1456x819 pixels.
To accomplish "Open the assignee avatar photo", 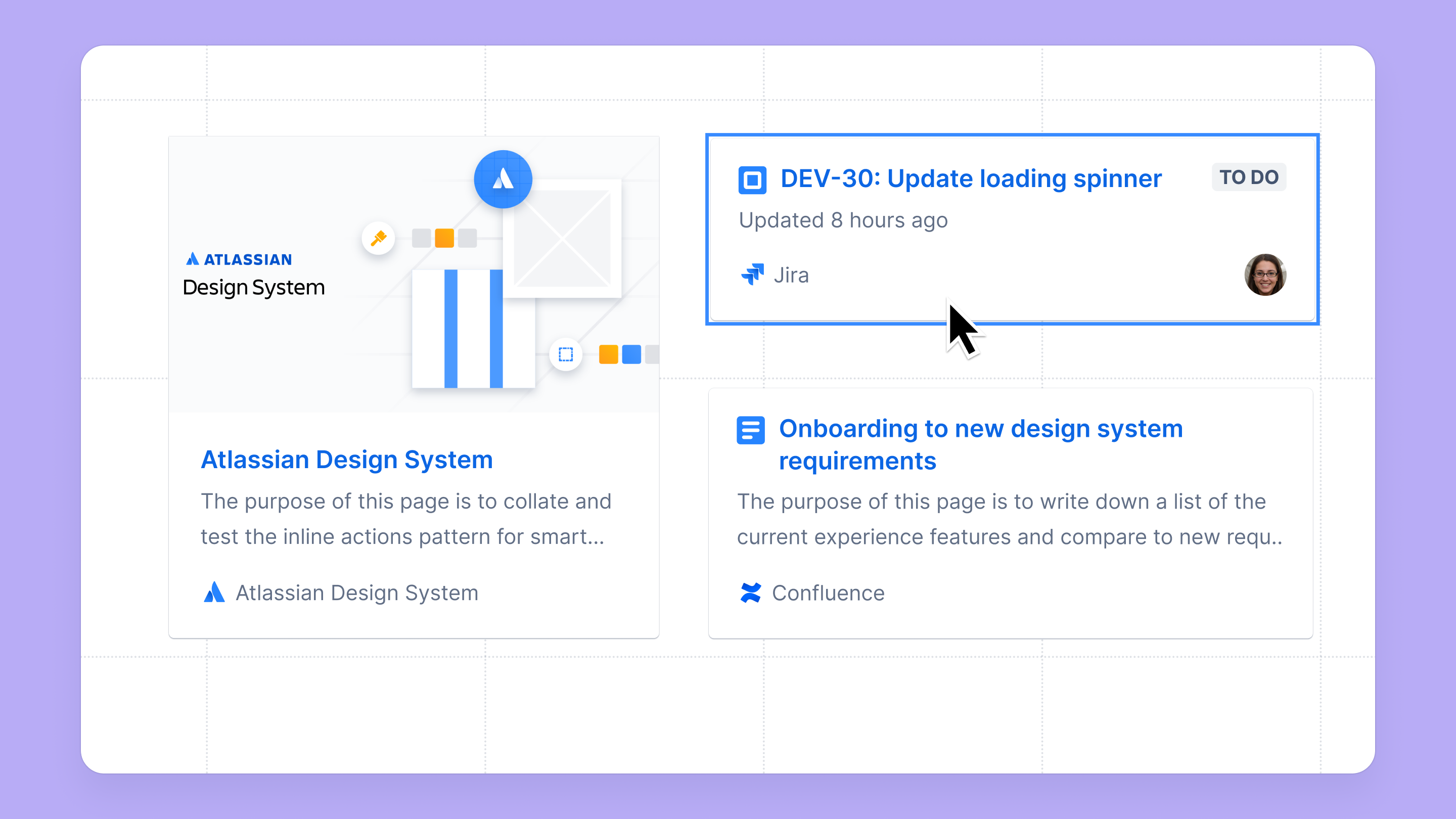I will (x=1265, y=275).
